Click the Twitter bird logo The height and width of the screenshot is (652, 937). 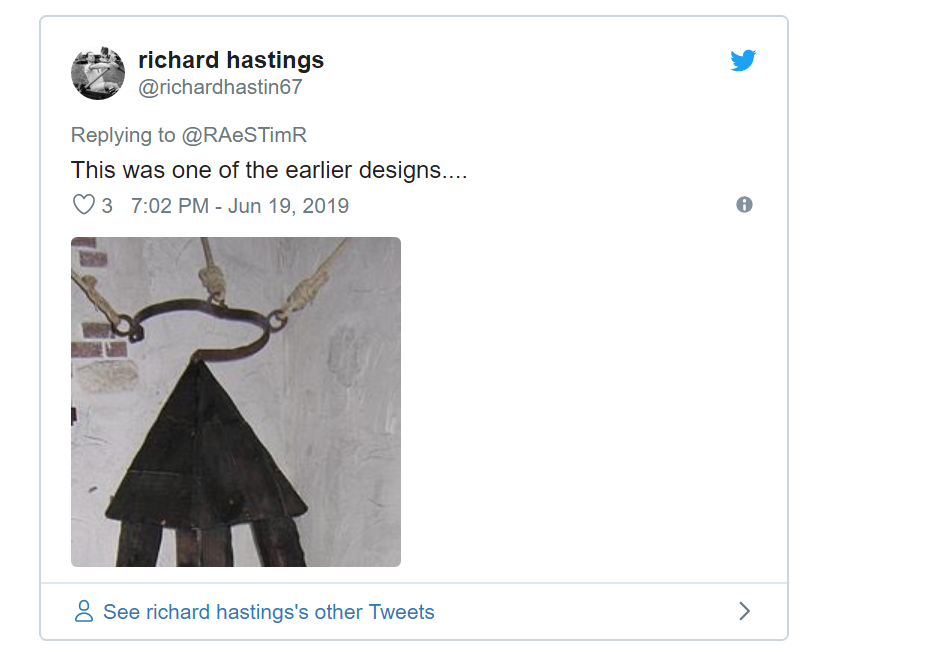click(x=743, y=61)
